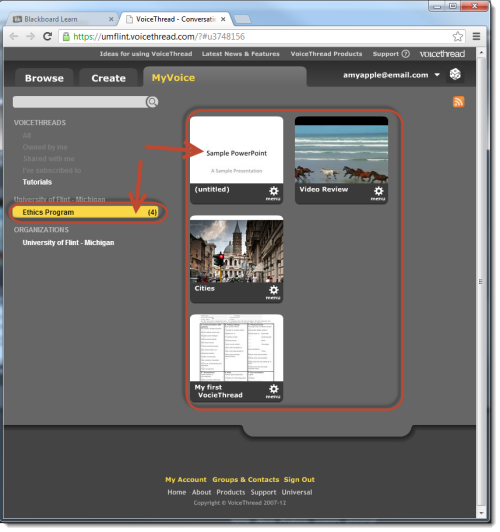Viewport: 500px width, 532px height.
Task: Click the Video Review title text
Action: [x=324, y=189]
